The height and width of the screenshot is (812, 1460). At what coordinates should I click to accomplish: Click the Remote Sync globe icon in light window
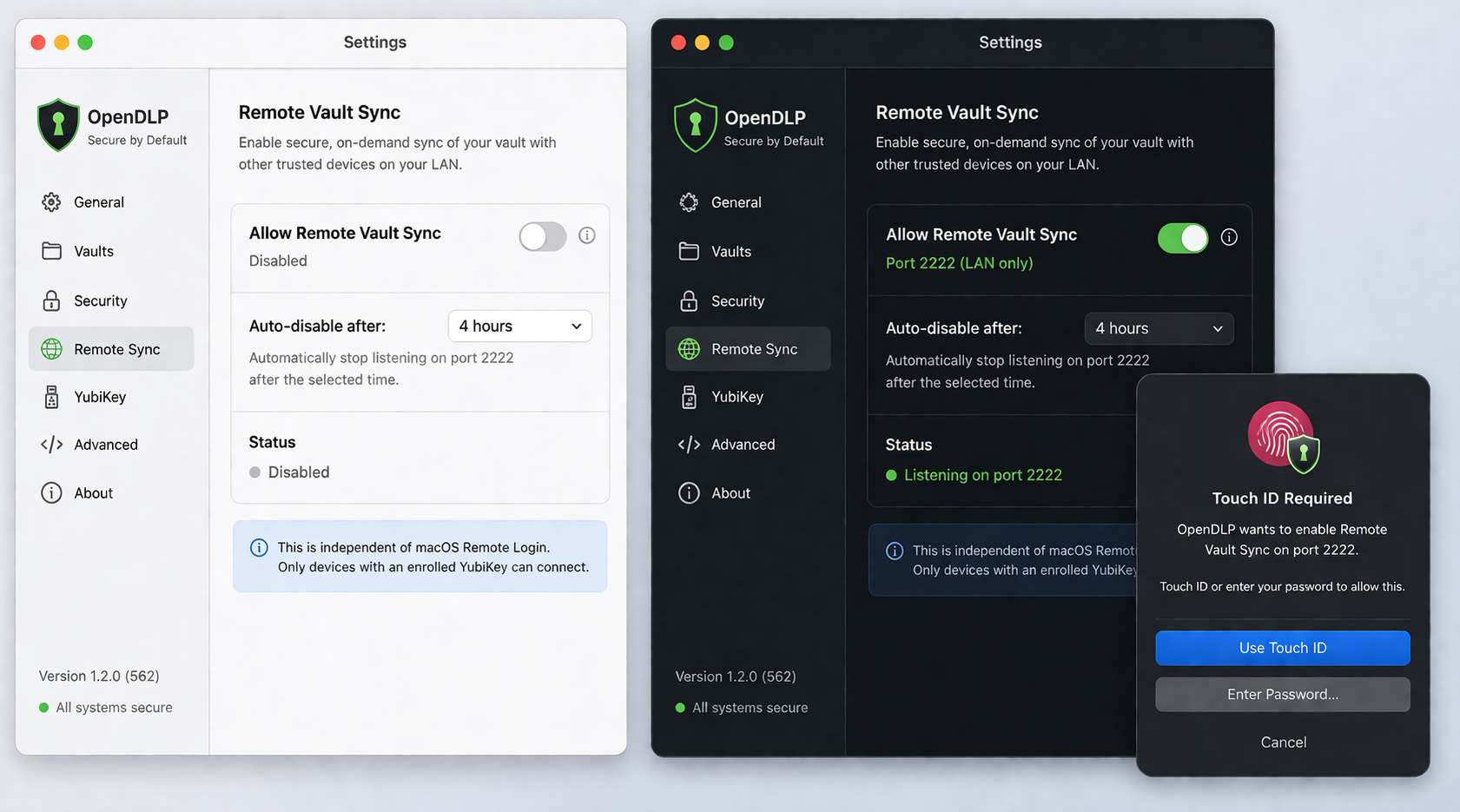pos(51,349)
